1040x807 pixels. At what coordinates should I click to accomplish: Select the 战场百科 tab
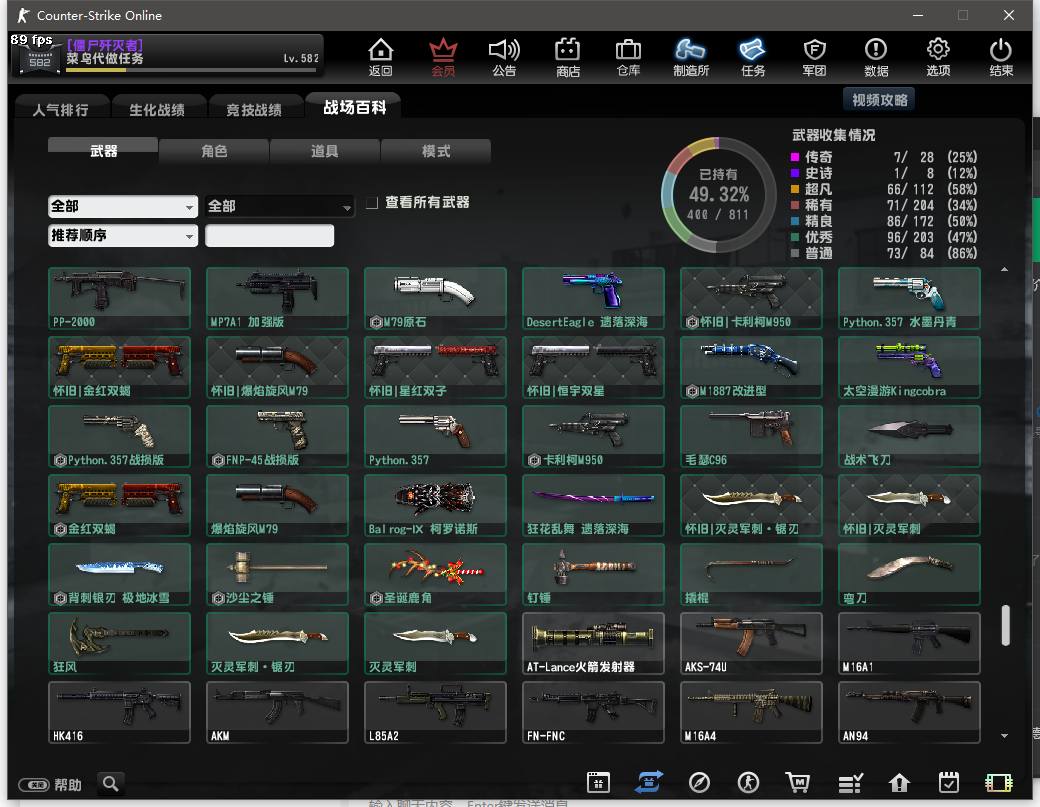[x=354, y=107]
